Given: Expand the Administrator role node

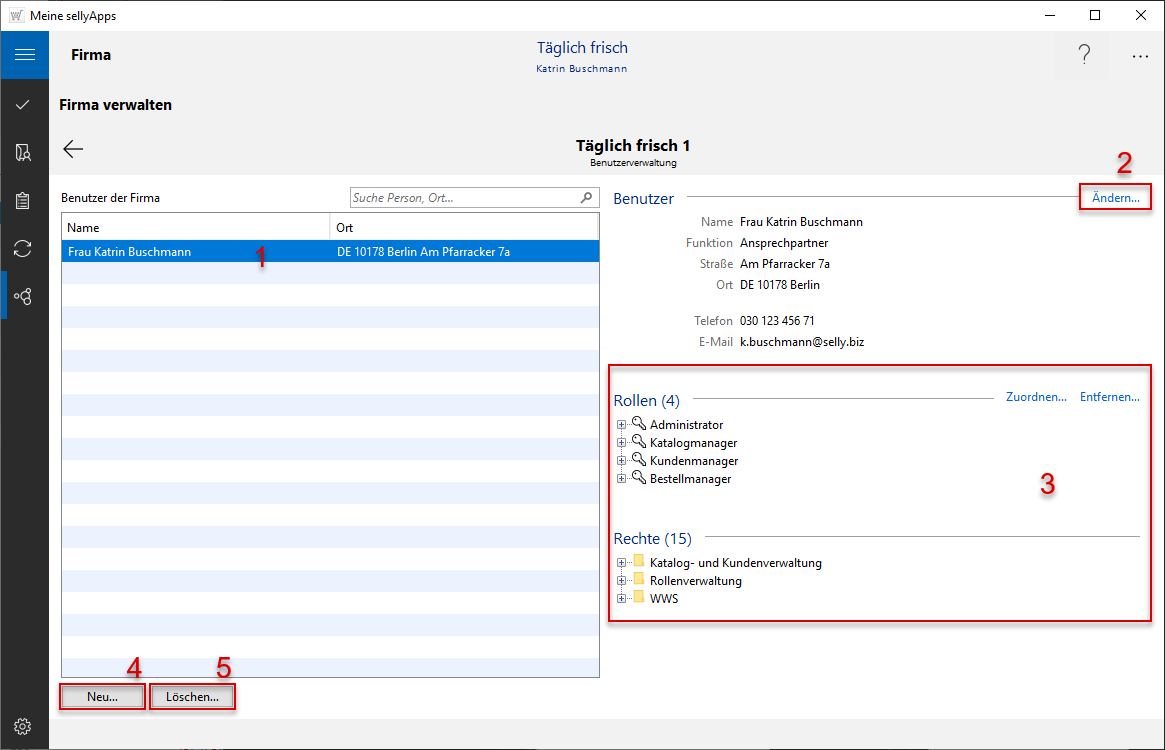Looking at the screenshot, I should (x=622, y=425).
